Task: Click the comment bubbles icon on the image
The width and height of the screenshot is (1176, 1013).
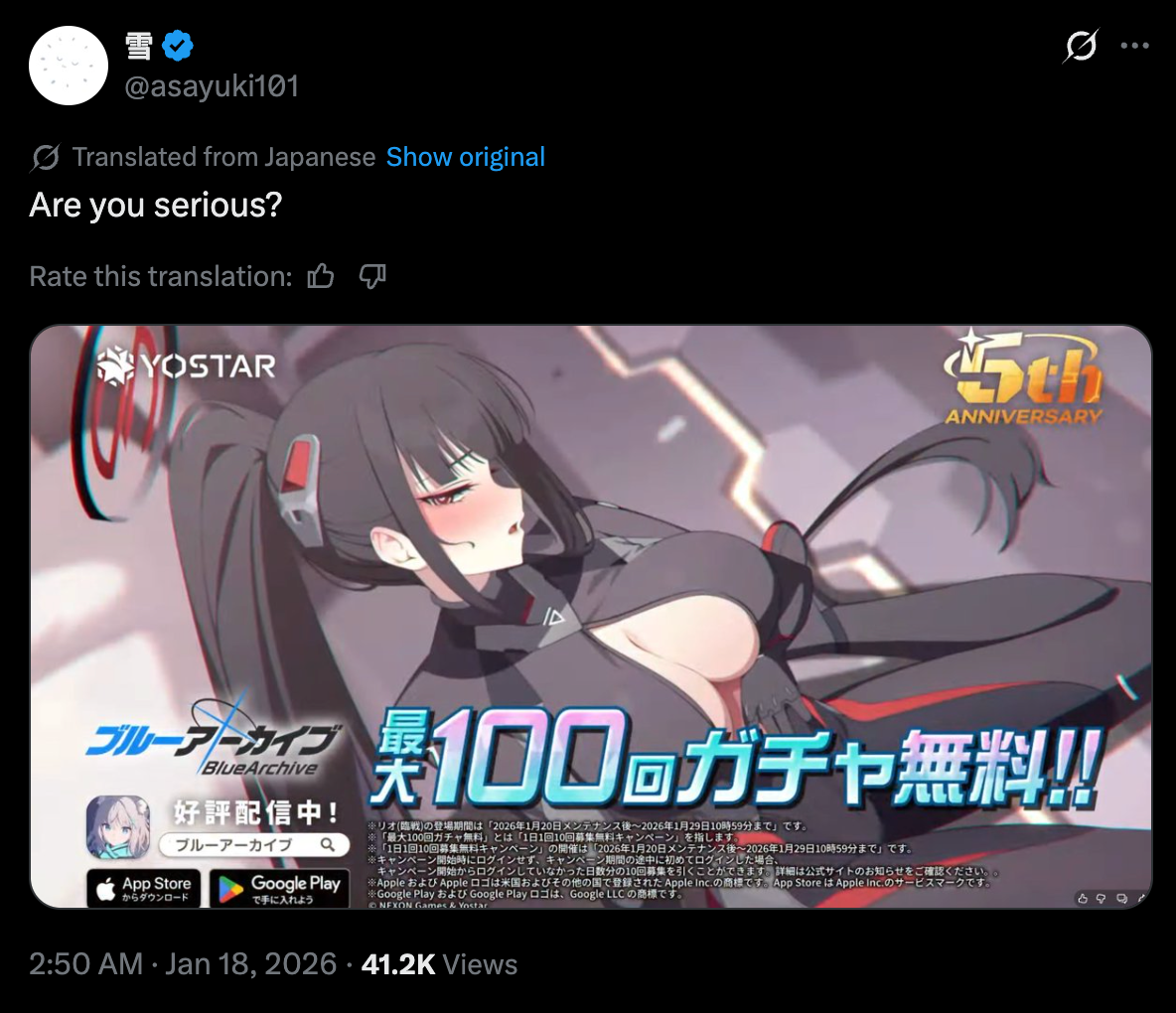Action: pos(1122,898)
